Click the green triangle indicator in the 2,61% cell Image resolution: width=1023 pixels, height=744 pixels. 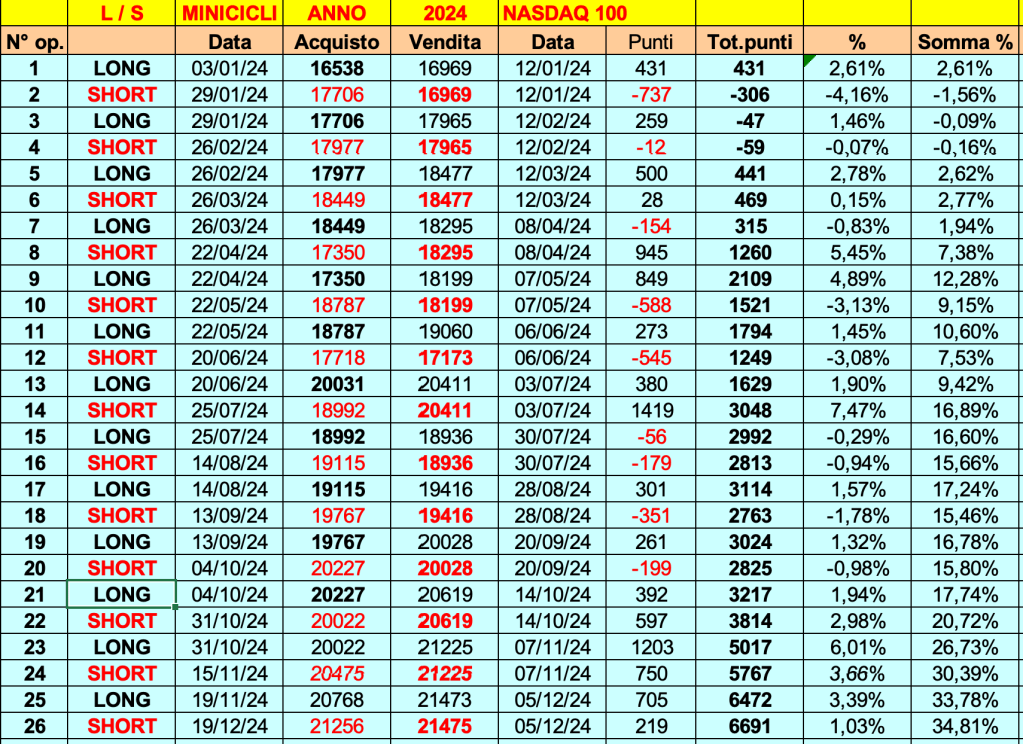[808, 62]
